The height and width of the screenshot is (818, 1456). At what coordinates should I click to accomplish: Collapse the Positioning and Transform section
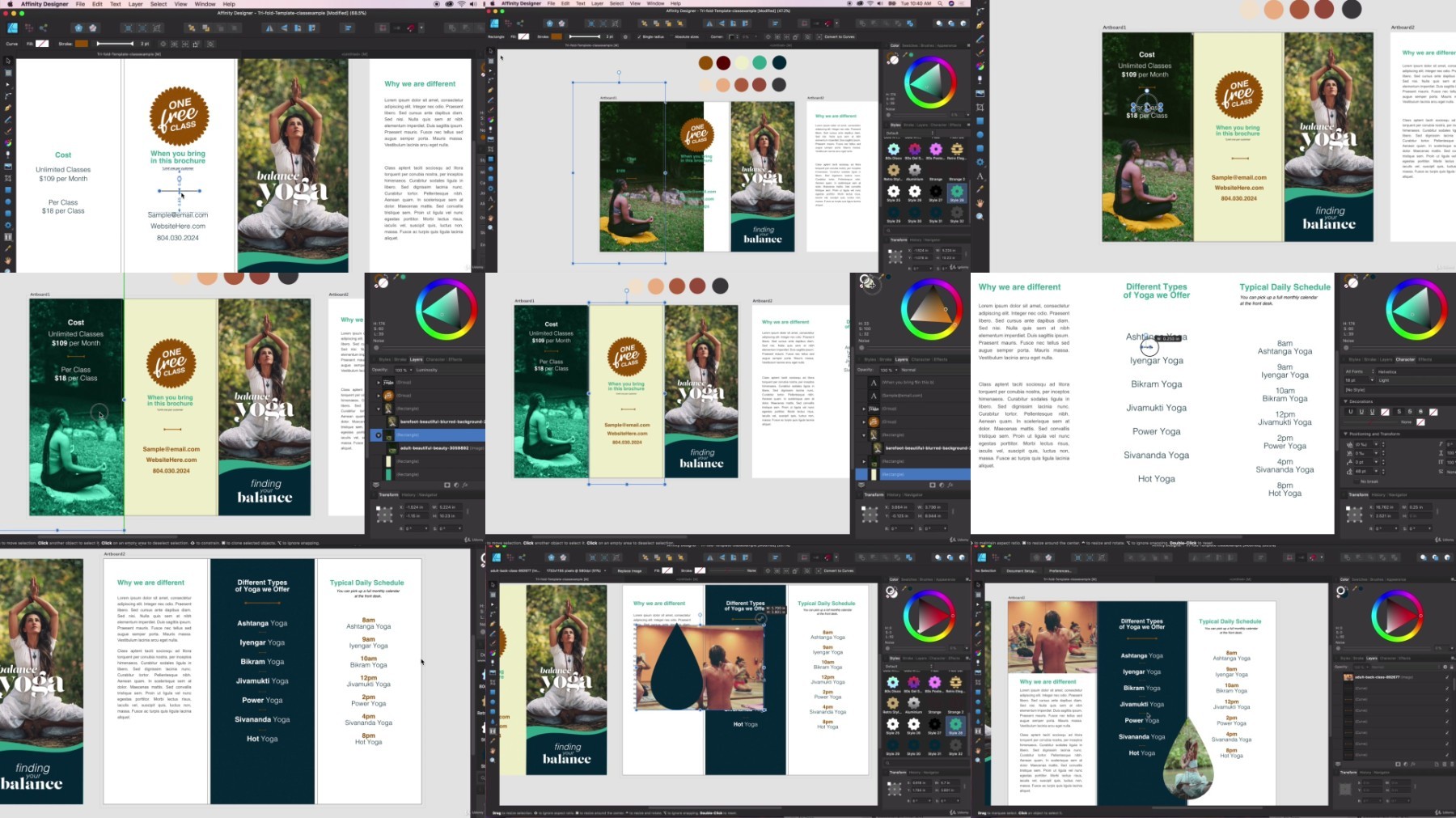(1345, 434)
